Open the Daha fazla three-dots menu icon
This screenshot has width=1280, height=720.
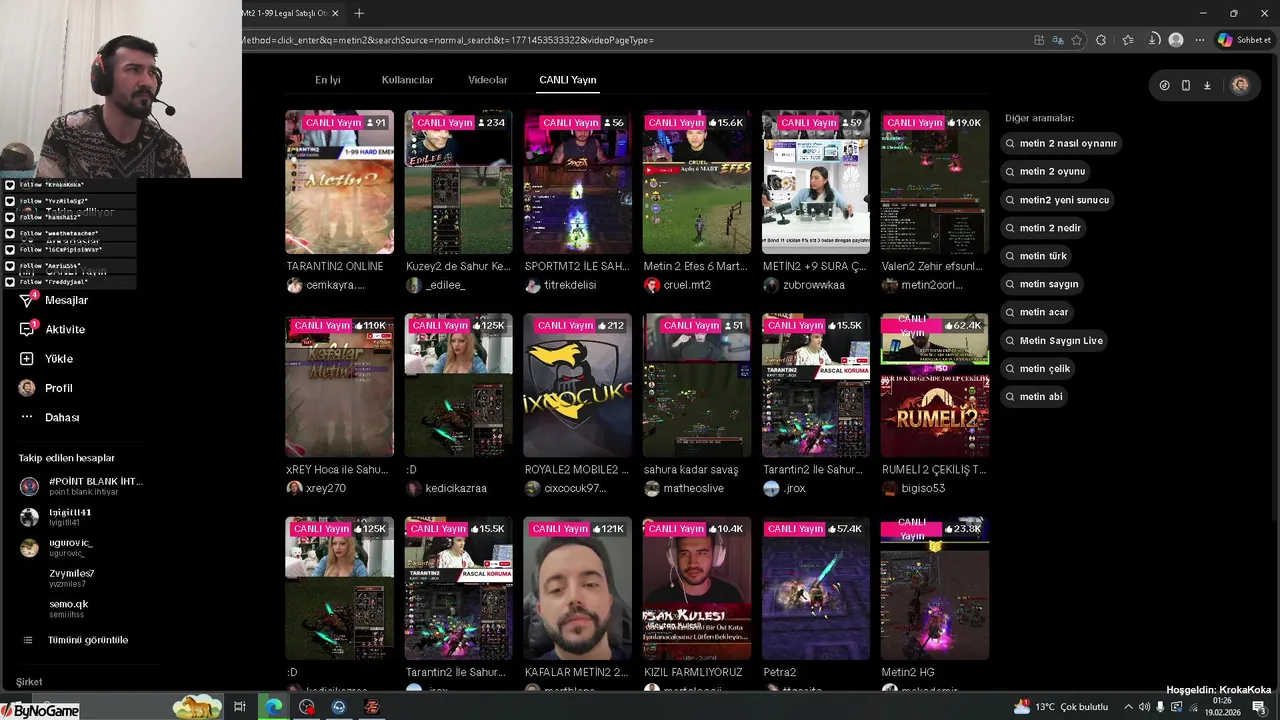coord(27,417)
